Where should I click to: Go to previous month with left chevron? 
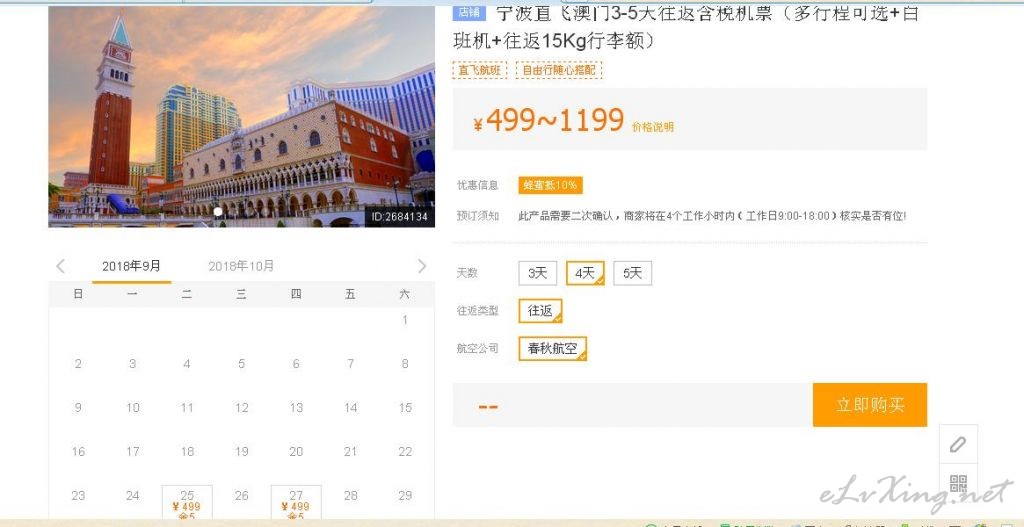click(61, 266)
